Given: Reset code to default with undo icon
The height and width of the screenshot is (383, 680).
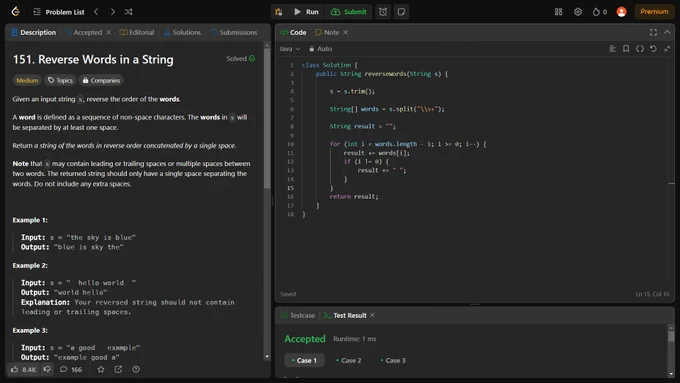Looking at the screenshot, I should click(653, 49).
